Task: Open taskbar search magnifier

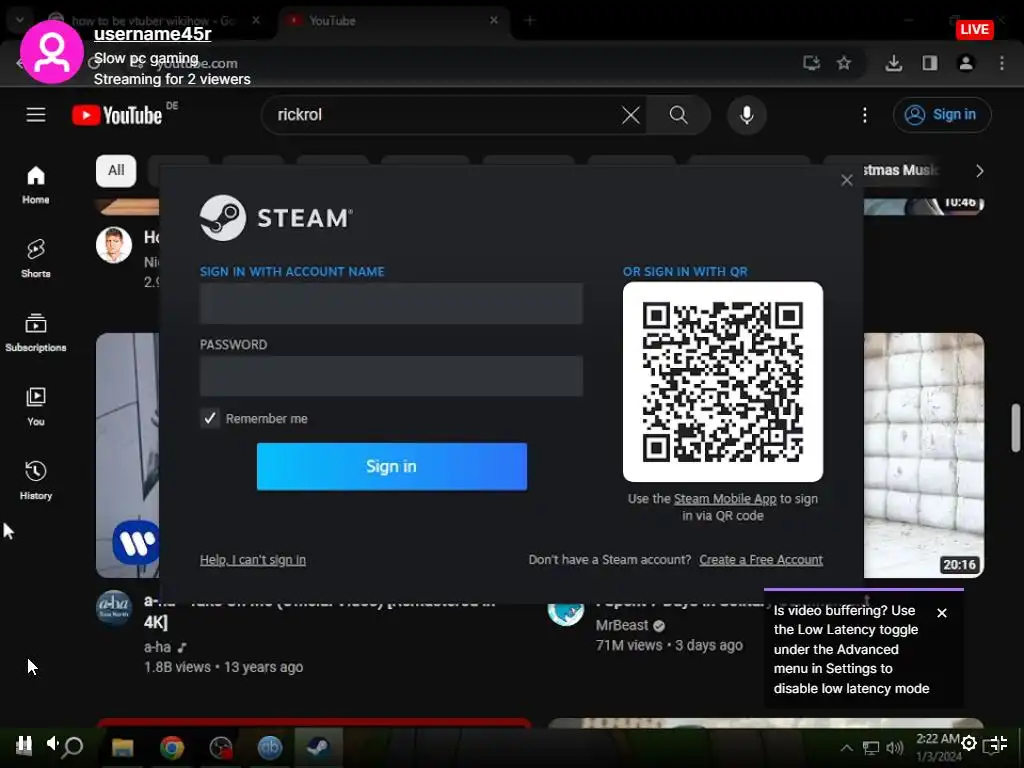Action: 74,746
